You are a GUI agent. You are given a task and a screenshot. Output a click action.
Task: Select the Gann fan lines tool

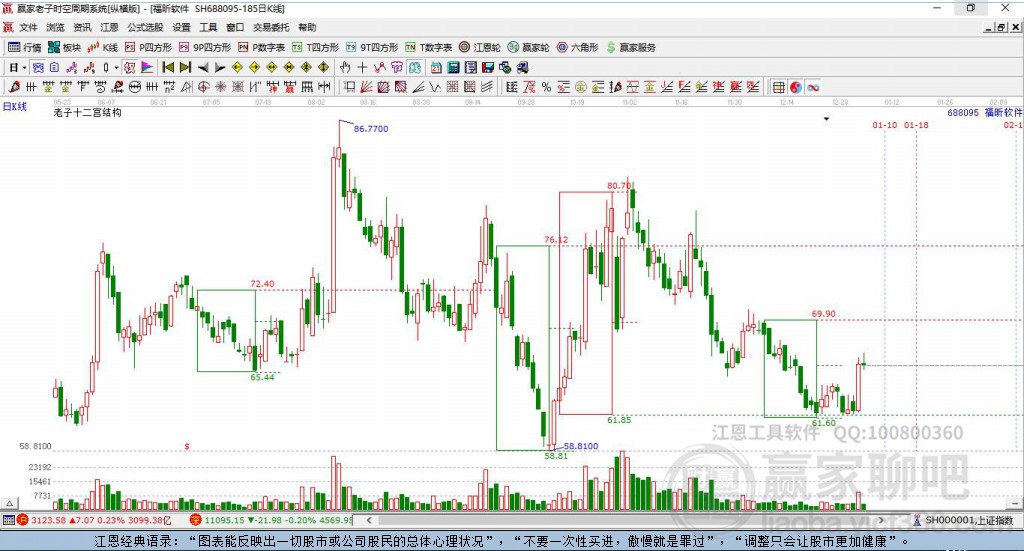point(366,87)
